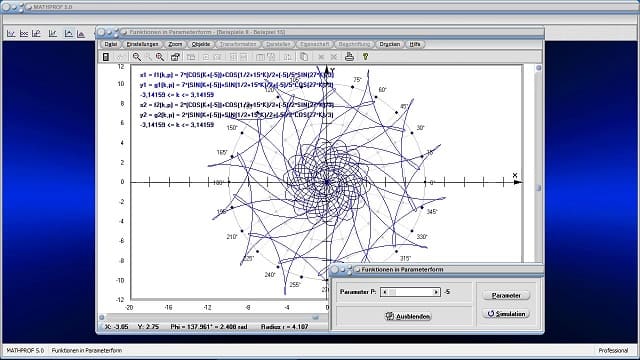Click the Parameter dialog title bar
Viewport: 640px width, 360px height.
point(437,269)
